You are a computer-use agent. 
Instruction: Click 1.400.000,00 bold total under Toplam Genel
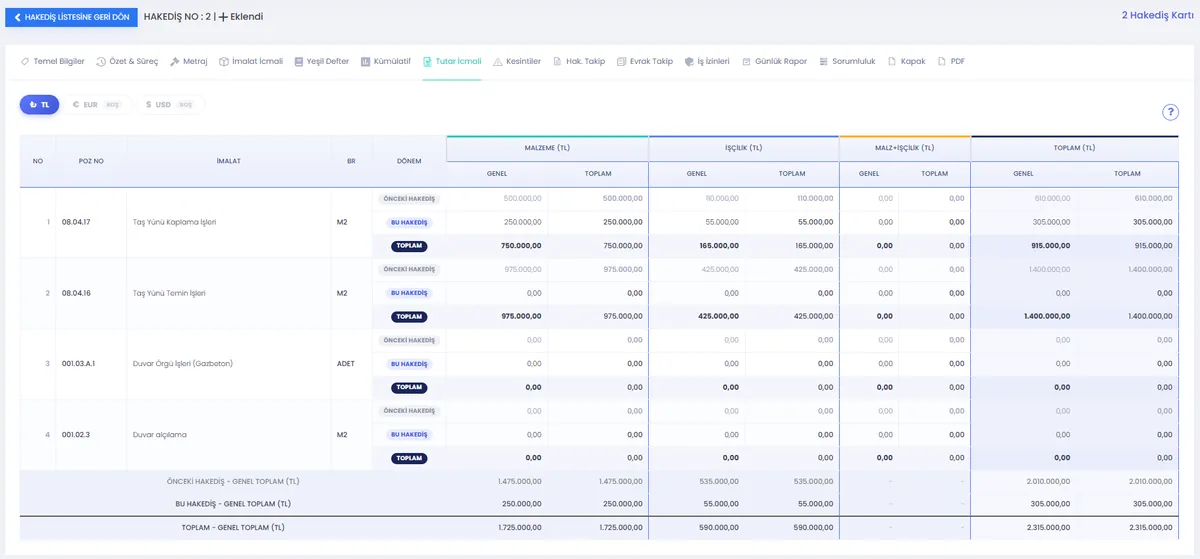[x=1046, y=317]
